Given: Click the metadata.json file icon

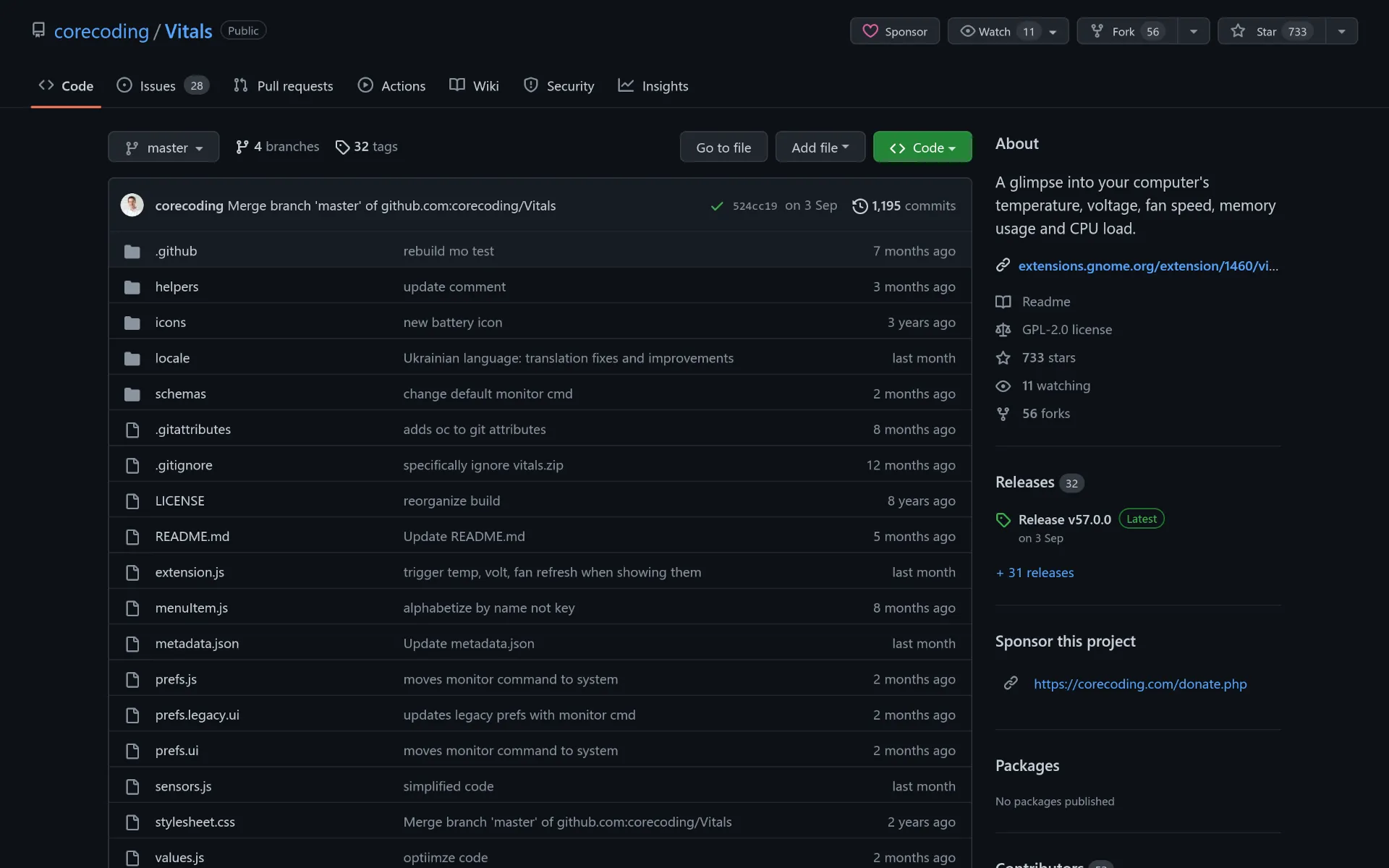Looking at the screenshot, I should click(x=132, y=644).
